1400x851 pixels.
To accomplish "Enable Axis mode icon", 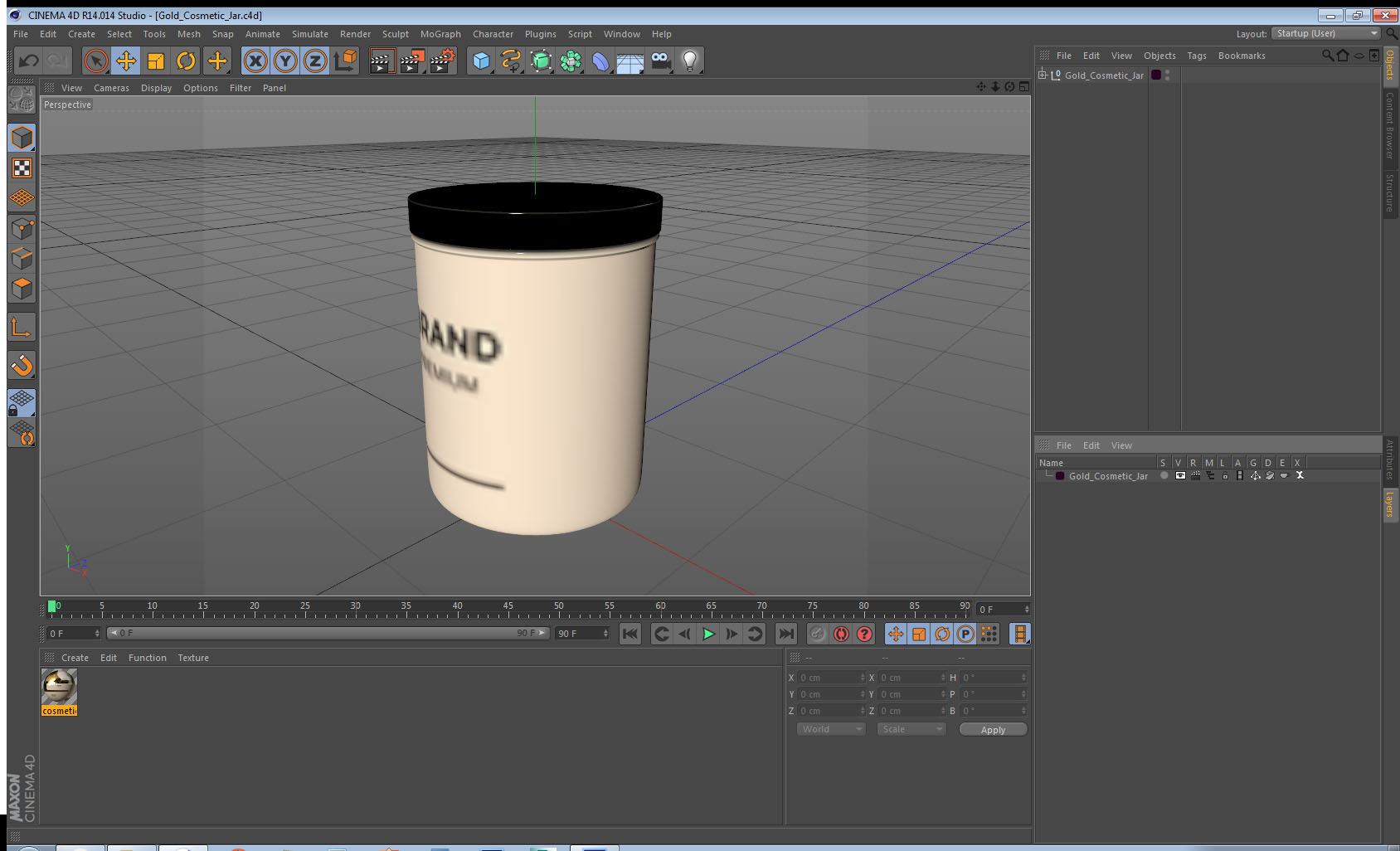I will coord(22,328).
